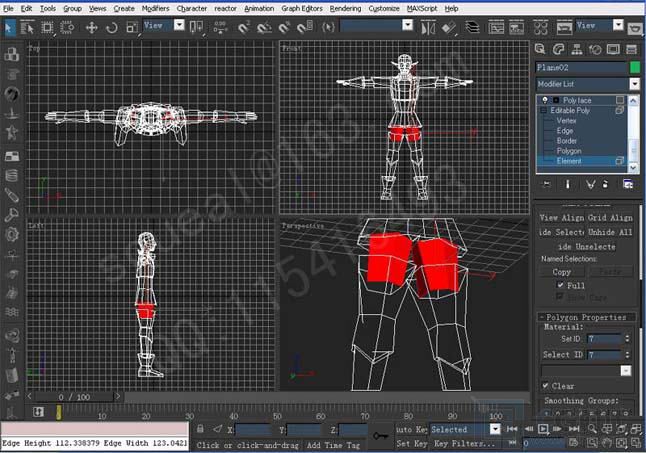646x453 pixels.
Task: Toggle the selection lock padlock icon
Action: point(200,429)
